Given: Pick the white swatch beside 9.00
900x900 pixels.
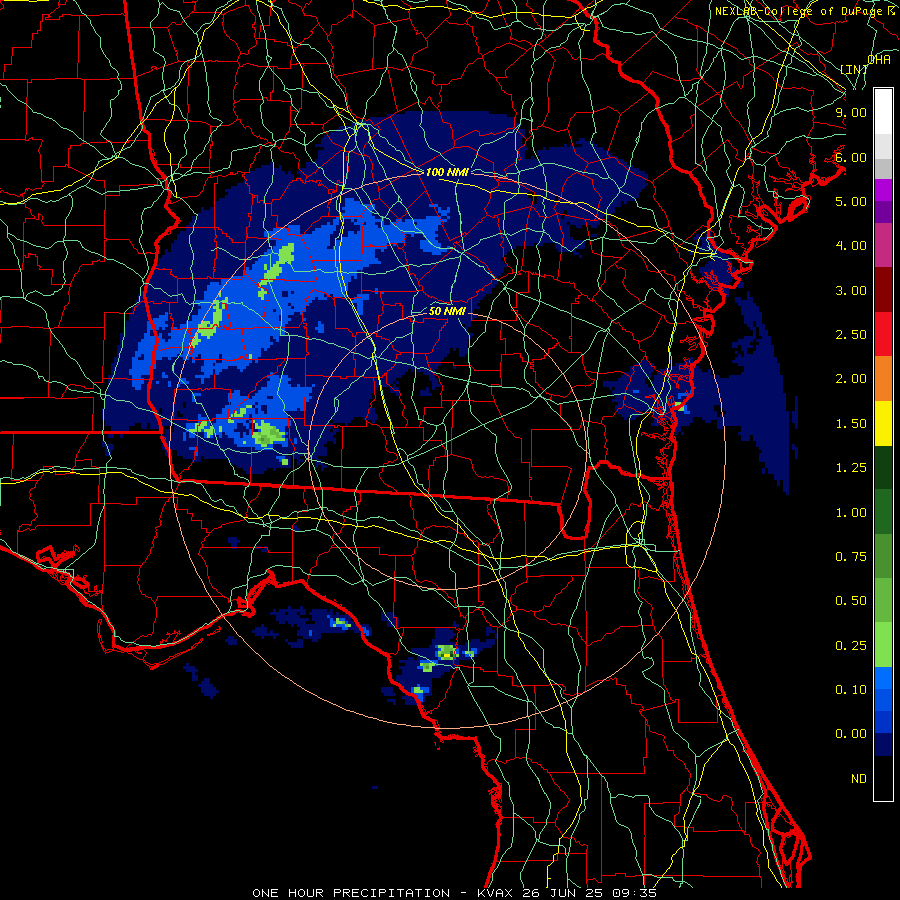Looking at the screenshot, I should tap(883, 112).
